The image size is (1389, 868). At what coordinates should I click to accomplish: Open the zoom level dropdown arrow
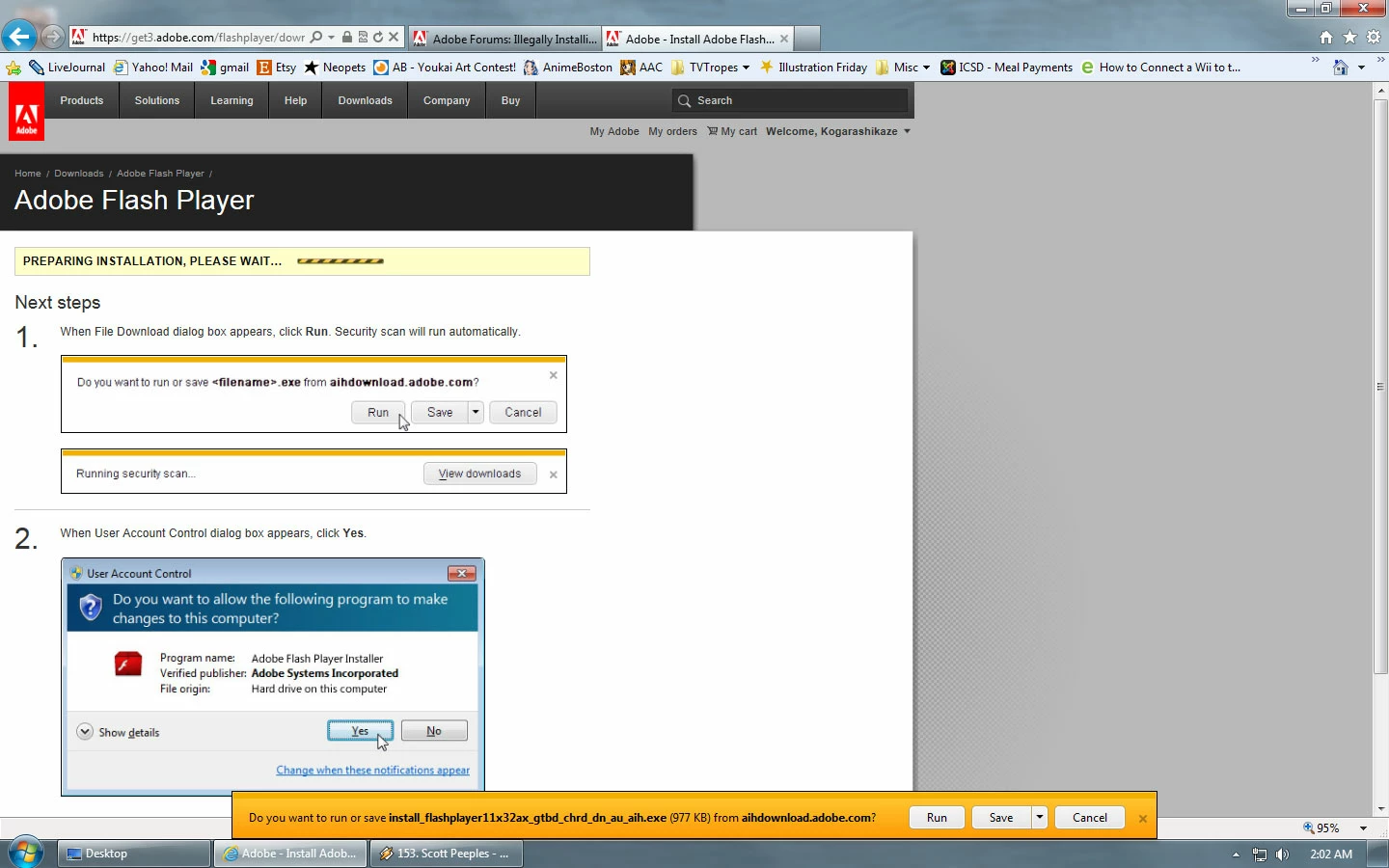[x=1363, y=828]
